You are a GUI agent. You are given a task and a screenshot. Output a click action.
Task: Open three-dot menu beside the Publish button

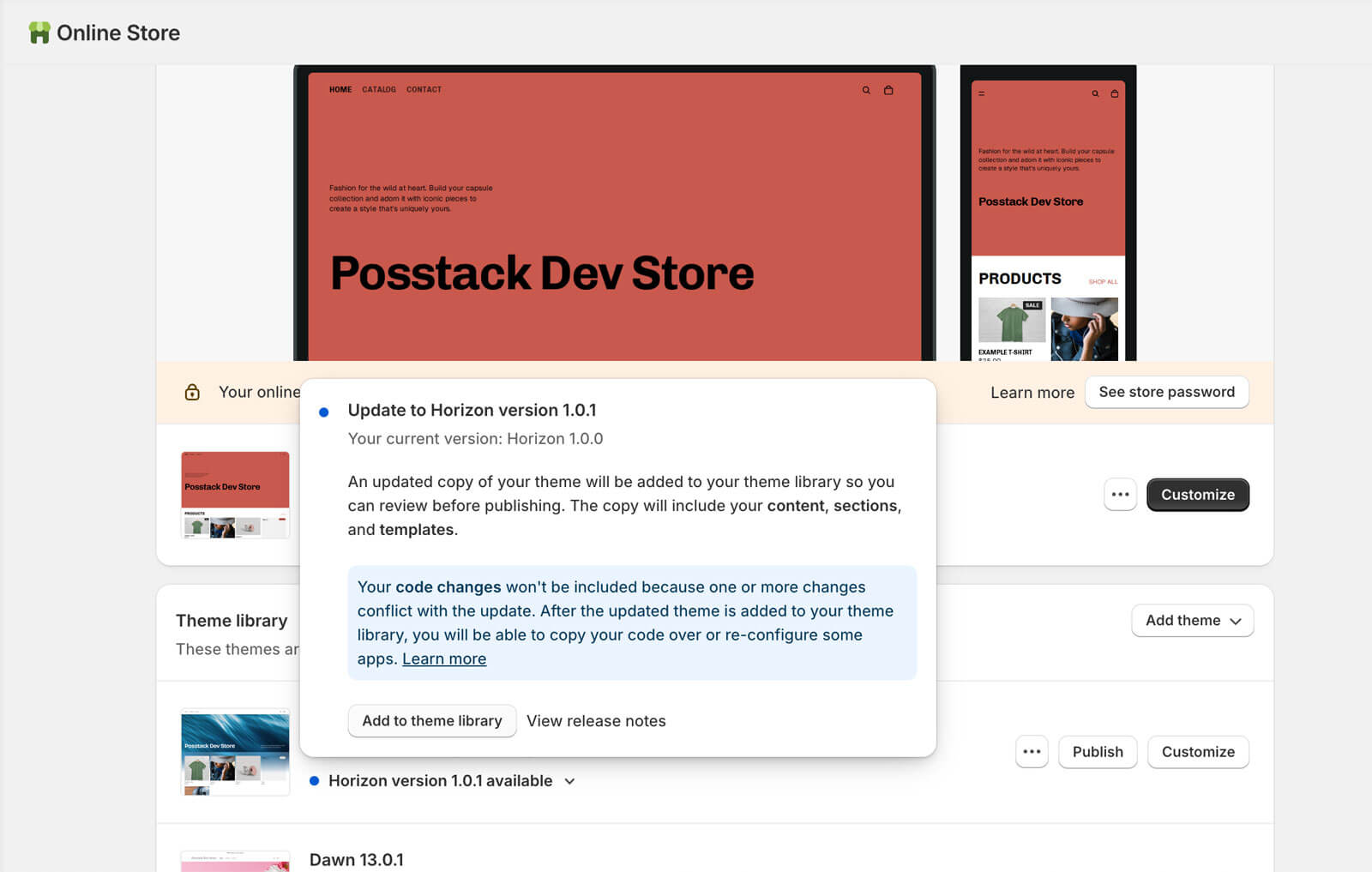[1032, 752]
